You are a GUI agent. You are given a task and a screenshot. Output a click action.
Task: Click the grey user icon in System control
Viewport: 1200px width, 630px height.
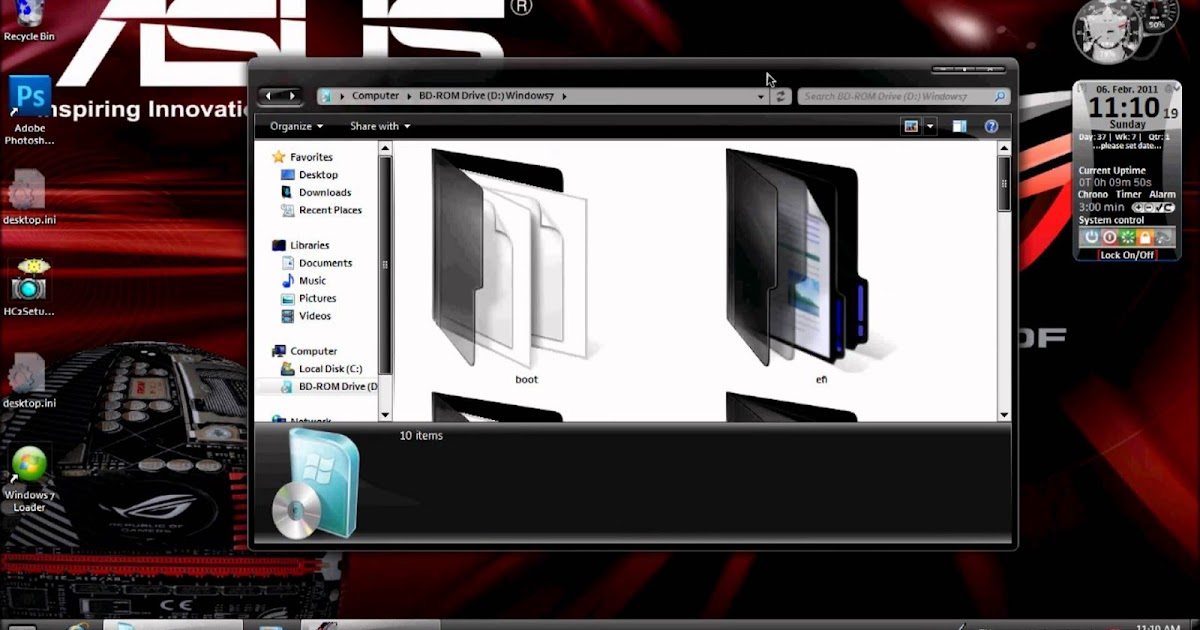click(x=1164, y=237)
